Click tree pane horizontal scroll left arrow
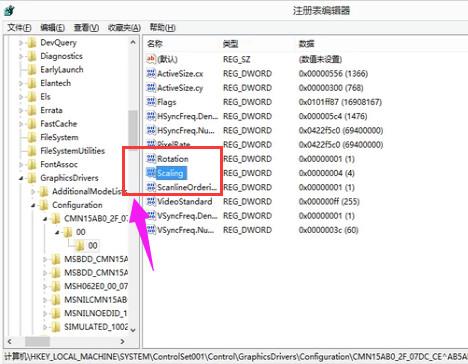Screen dimensions: 468x364 pos(10,341)
